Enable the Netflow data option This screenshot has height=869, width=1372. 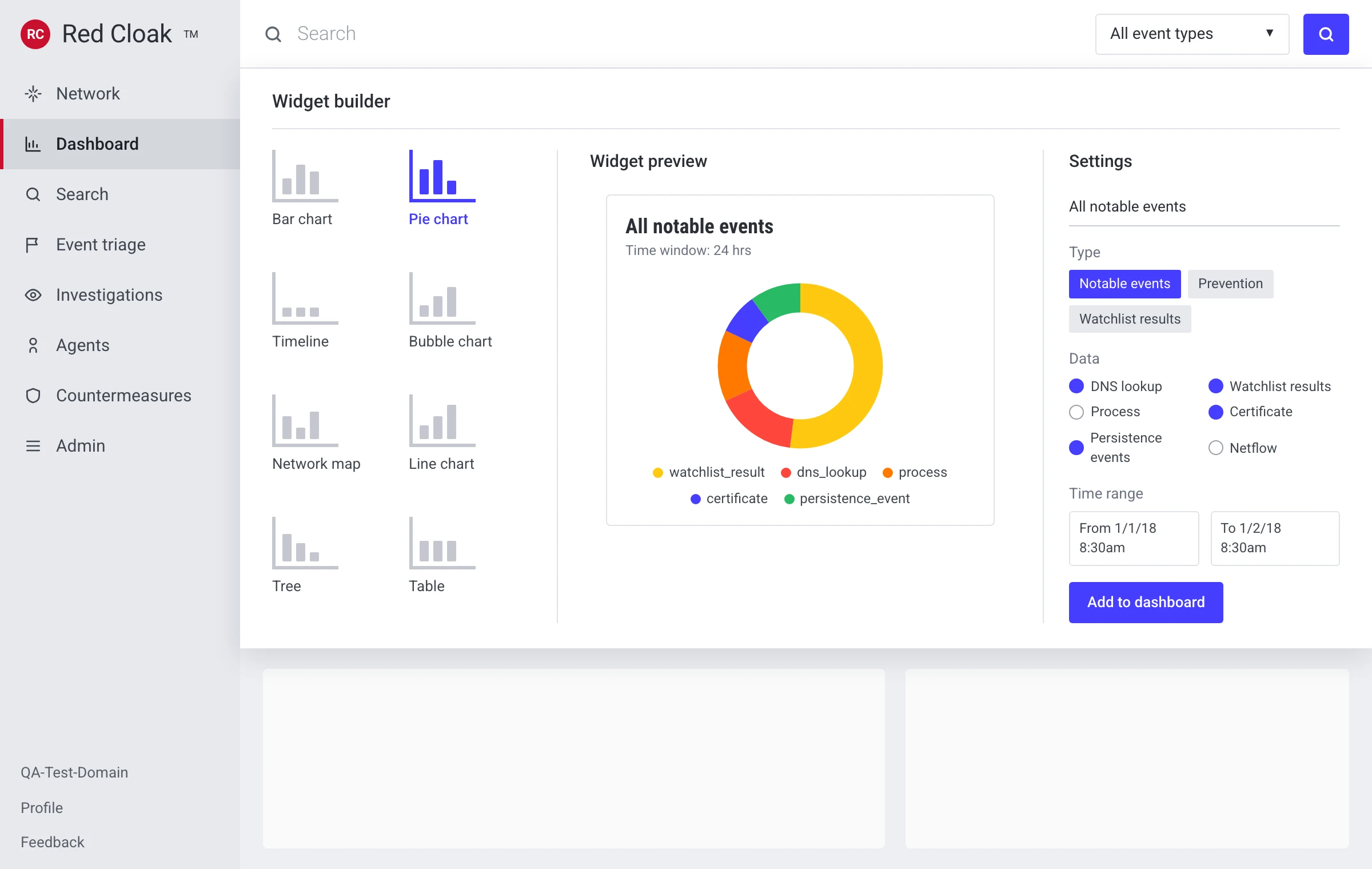1216,448
